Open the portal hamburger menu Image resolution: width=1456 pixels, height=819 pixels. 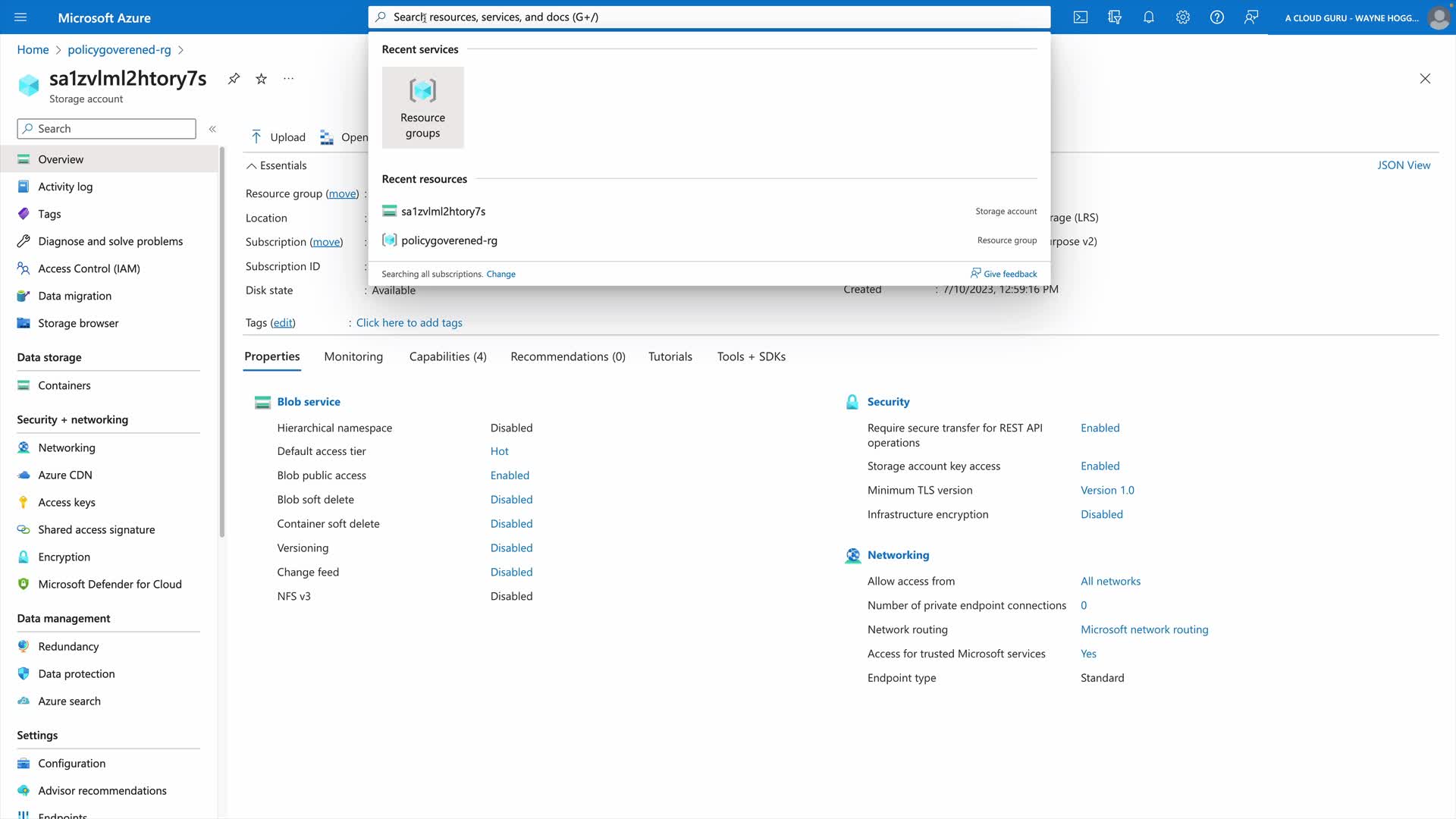[20, 17]
